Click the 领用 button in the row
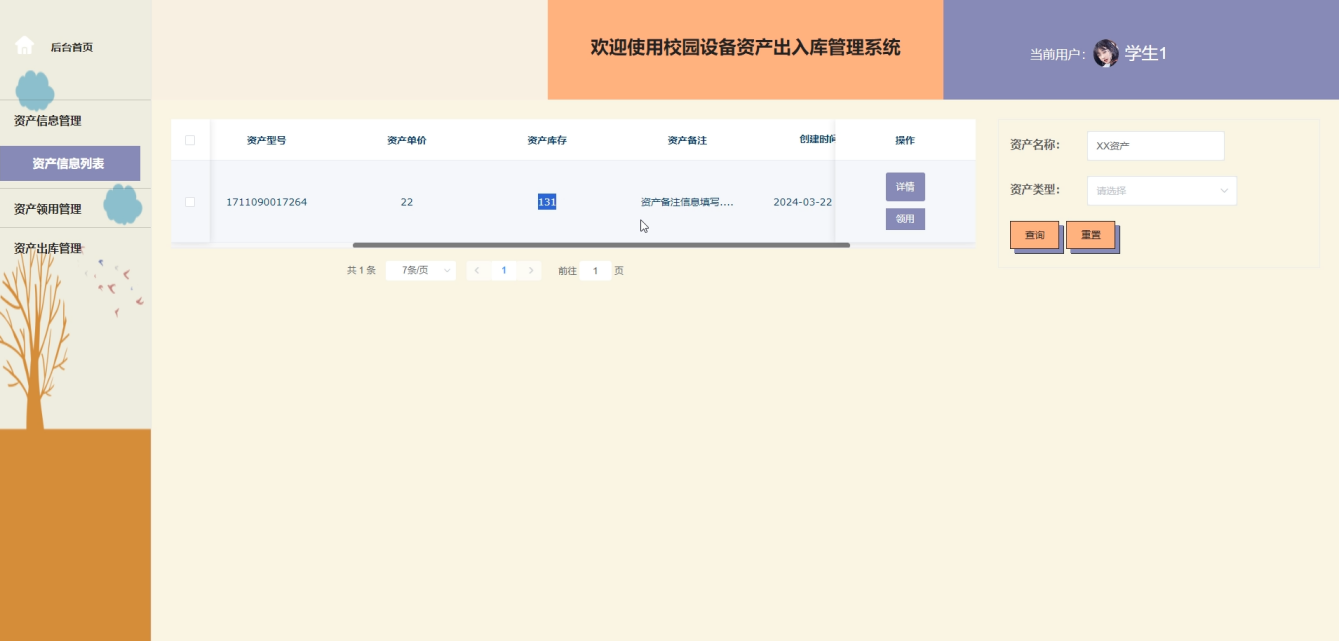This screenshot has height=641, width=1339. pyautogui.click(x=905, y=219)
